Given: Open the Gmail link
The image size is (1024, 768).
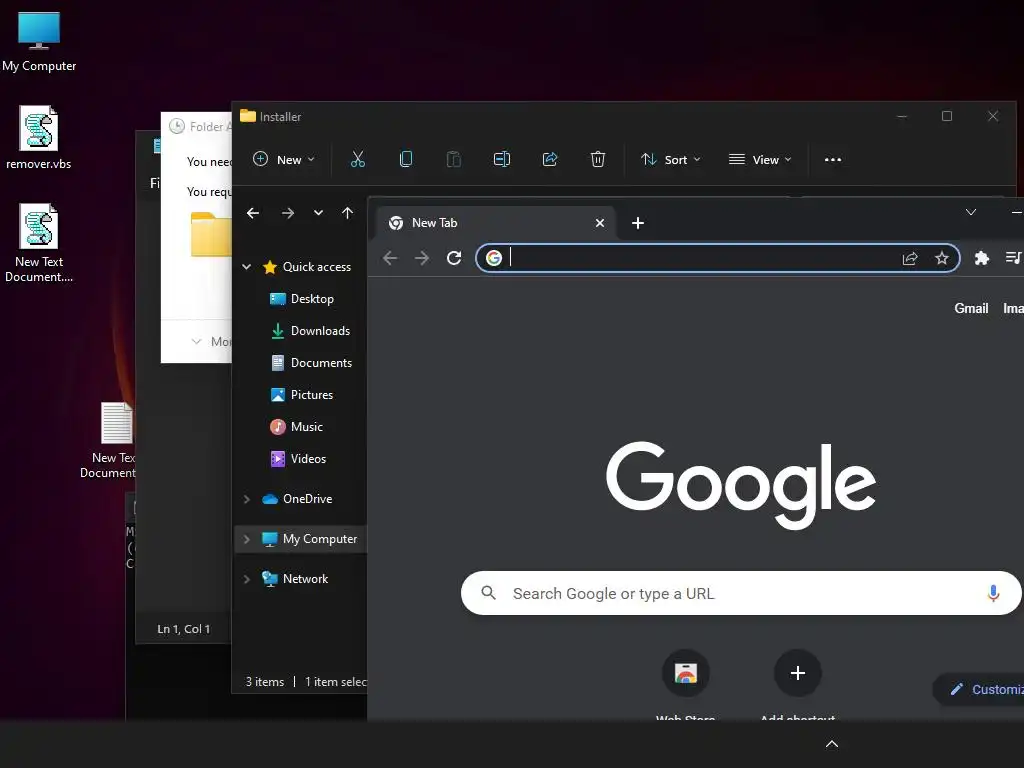Looking at the screenshot, I should 971,308.
